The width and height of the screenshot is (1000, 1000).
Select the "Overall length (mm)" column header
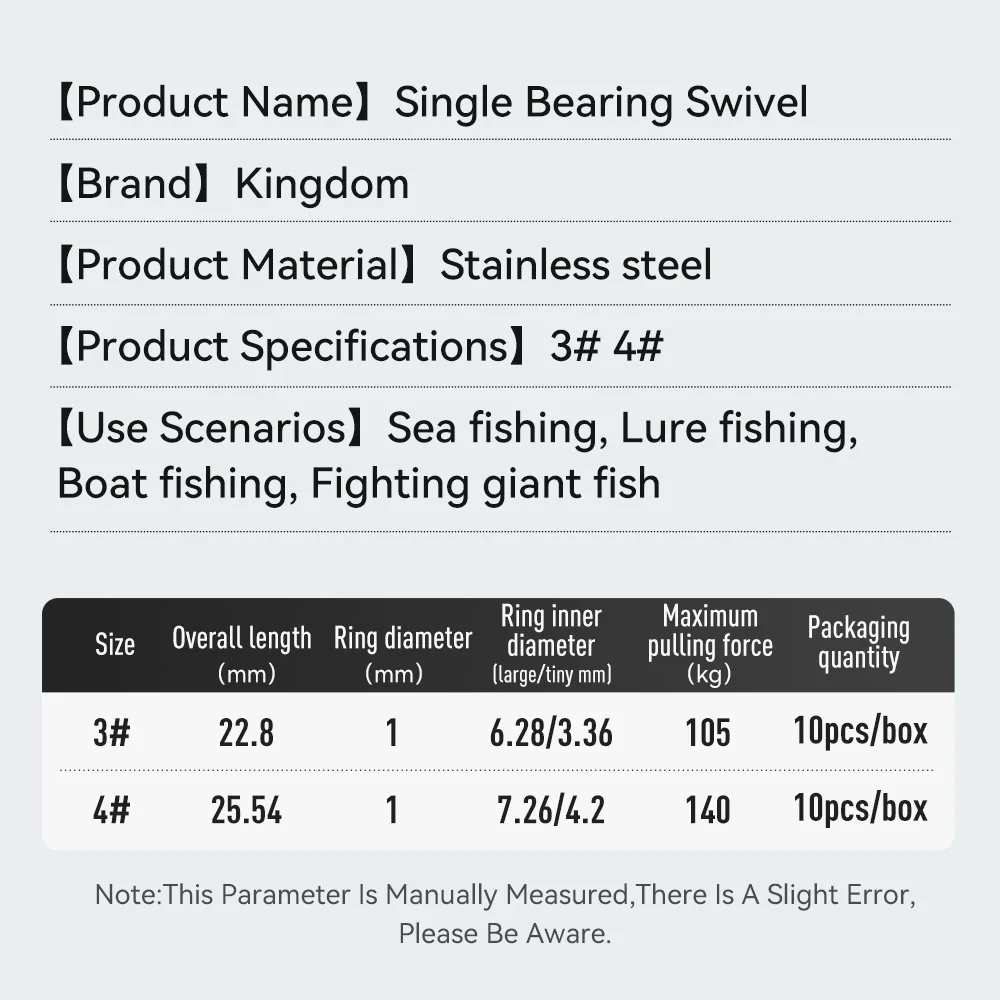point(242,654)
